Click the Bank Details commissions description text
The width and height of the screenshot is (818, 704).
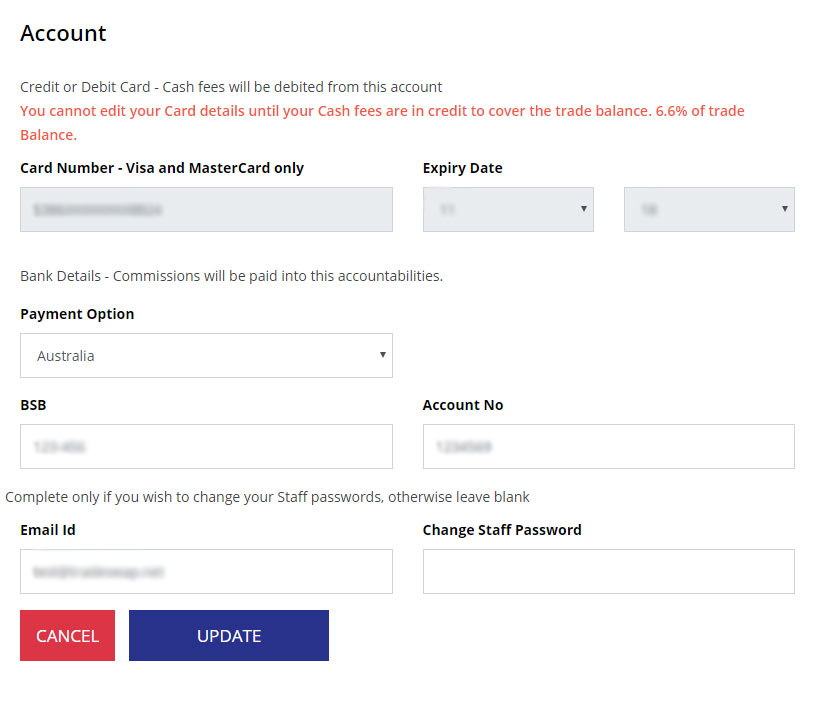click(x=231, y=276)
